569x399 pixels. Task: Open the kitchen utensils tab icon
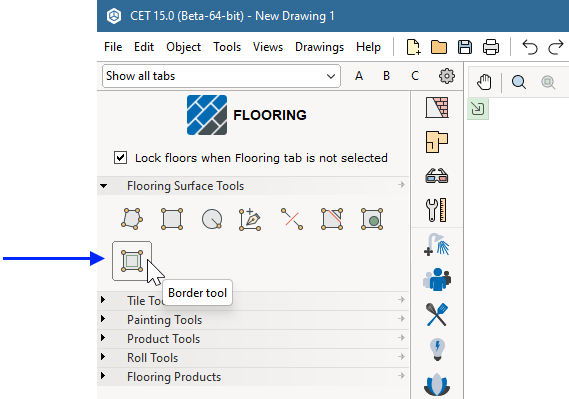pyautogui.click(x=437, y=314)
